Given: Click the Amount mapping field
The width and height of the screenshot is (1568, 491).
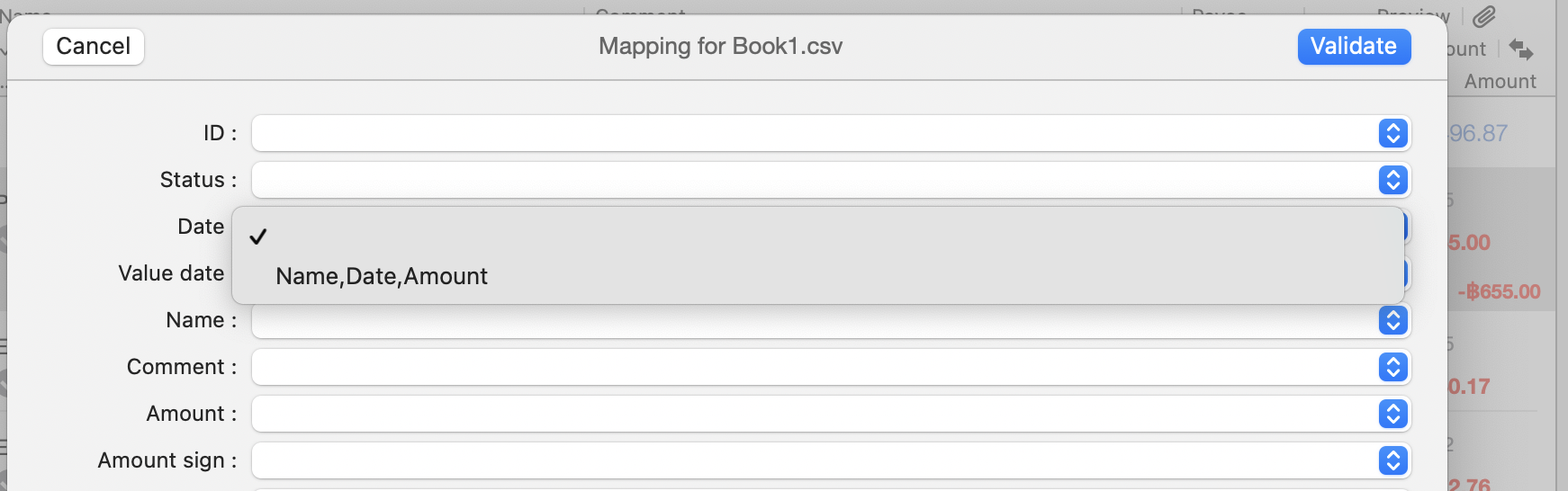Looking at the screenshot, I should click(831, 414).
